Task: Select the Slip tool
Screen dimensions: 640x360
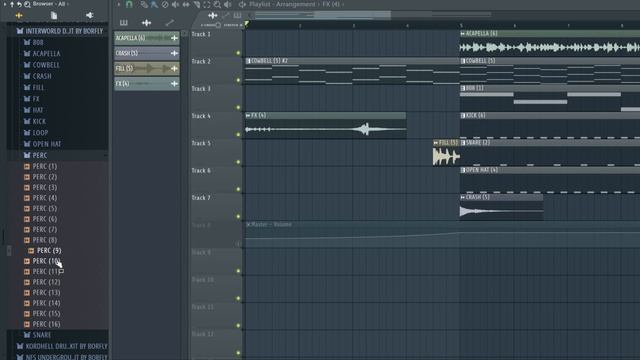Action: coord(186,4)
